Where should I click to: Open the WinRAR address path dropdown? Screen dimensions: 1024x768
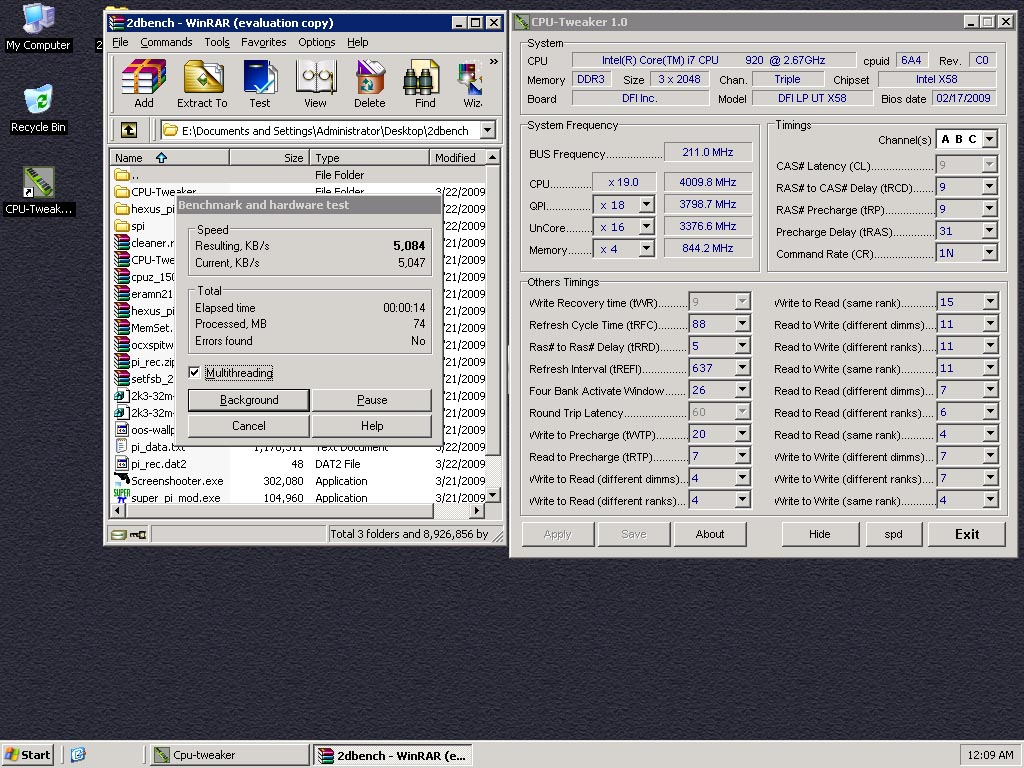(487, 130)
